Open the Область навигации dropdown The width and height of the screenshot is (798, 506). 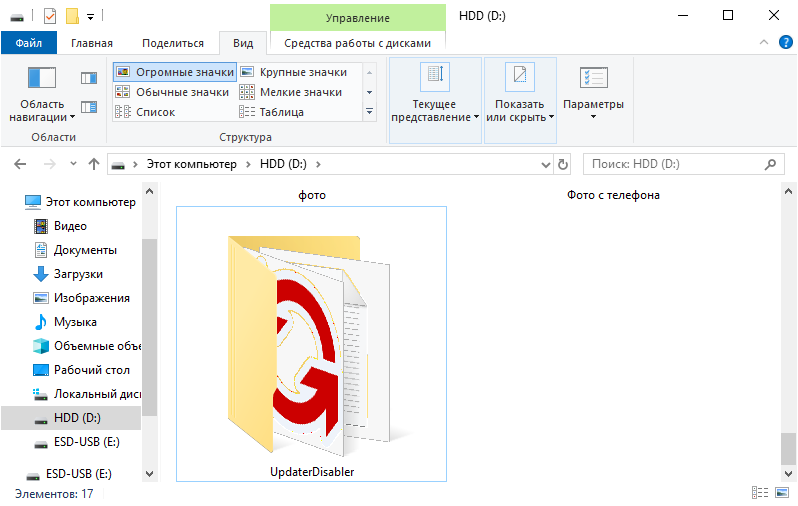pos(42,95)
